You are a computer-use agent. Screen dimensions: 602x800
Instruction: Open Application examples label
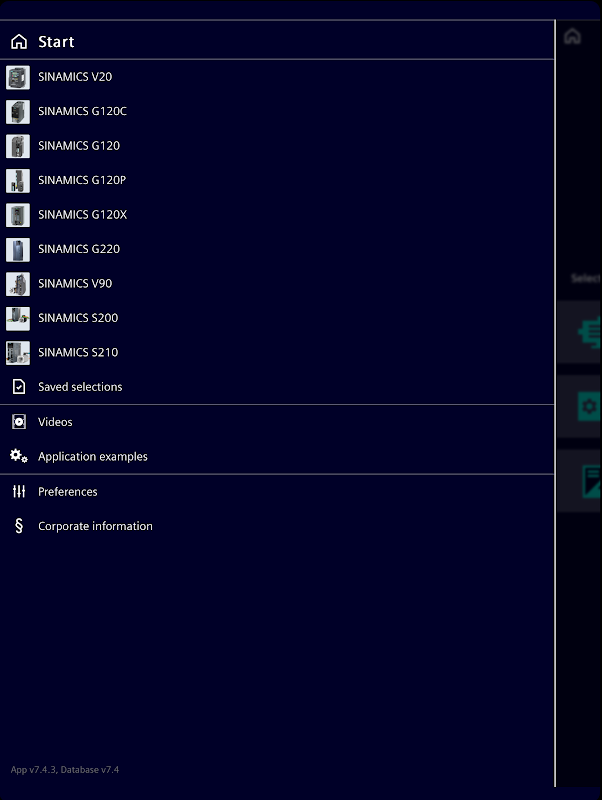(93, 457)
